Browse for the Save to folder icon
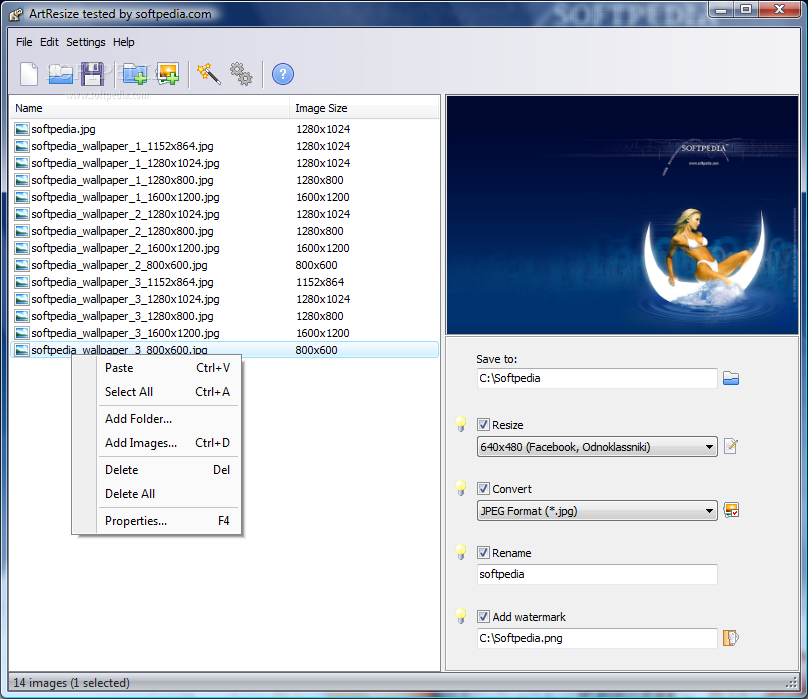The height and width of the screenshot is (699, 808). [731, 378]
